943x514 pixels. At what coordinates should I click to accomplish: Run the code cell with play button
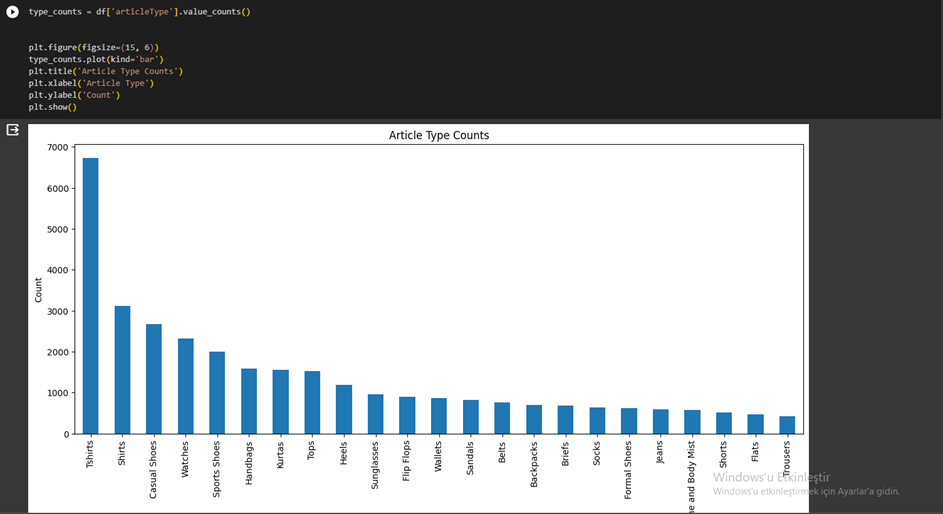(x=13, y=12)
